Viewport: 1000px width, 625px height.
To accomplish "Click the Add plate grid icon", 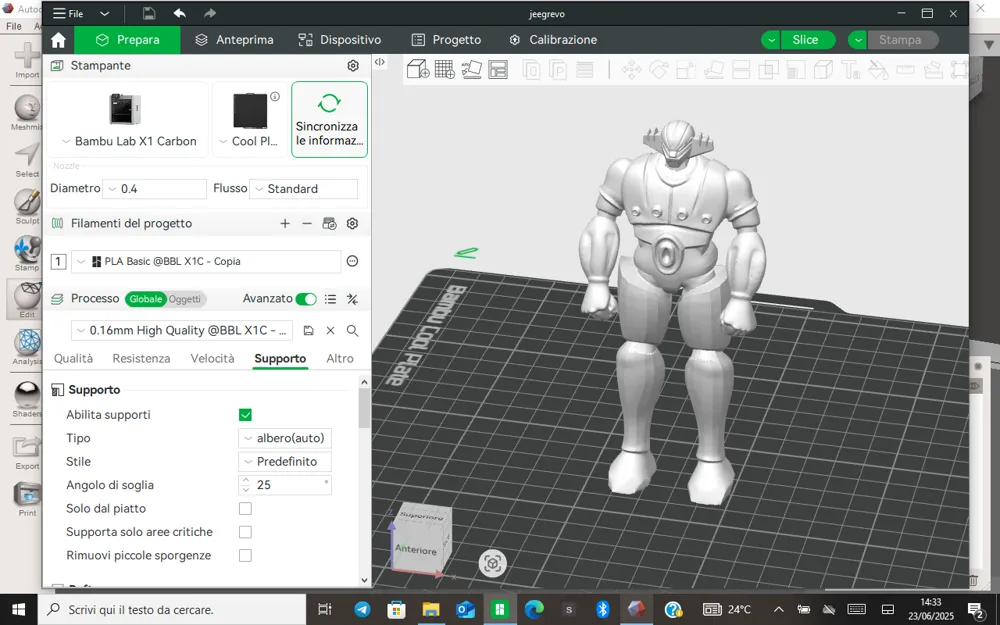I will click(x=445, y=69).
